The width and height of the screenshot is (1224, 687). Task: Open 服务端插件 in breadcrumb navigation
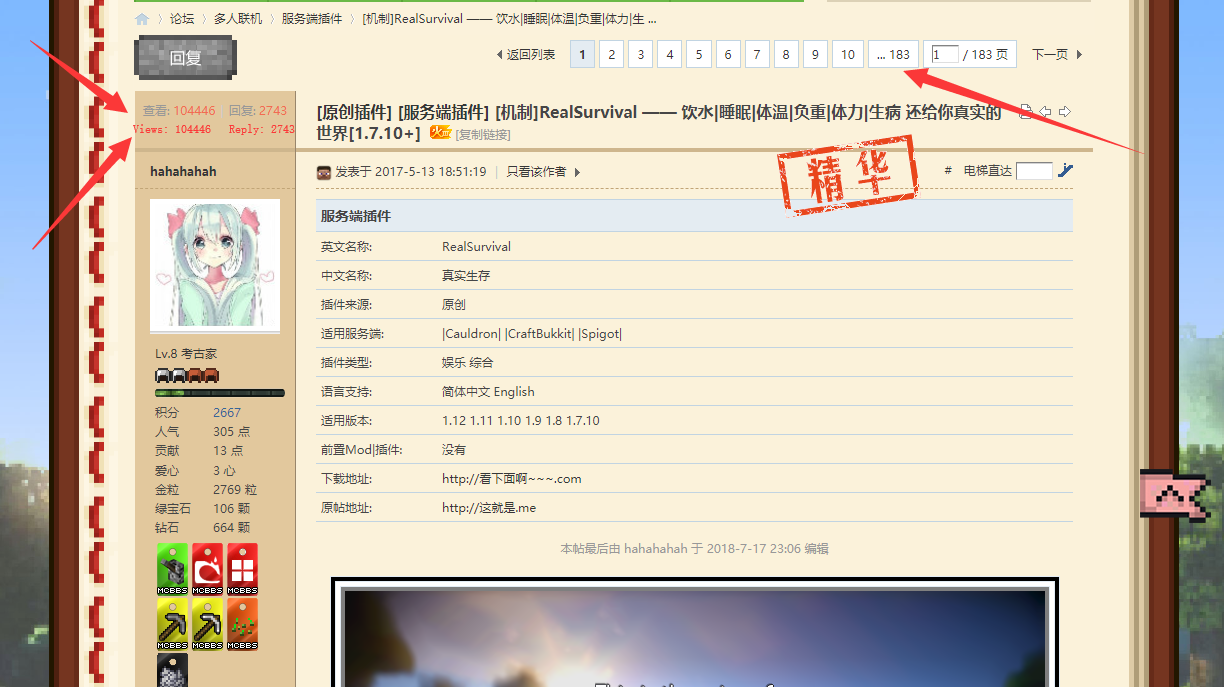coord(311,19)
